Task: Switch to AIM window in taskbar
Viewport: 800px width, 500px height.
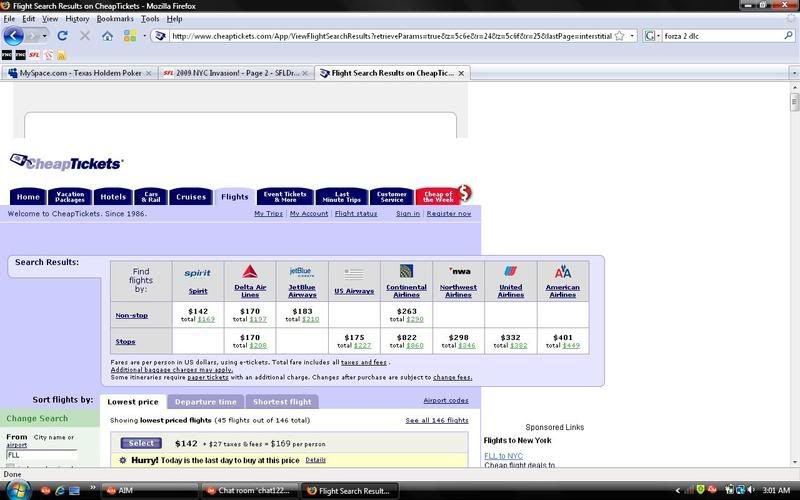Action: click(x=149, y=491)
